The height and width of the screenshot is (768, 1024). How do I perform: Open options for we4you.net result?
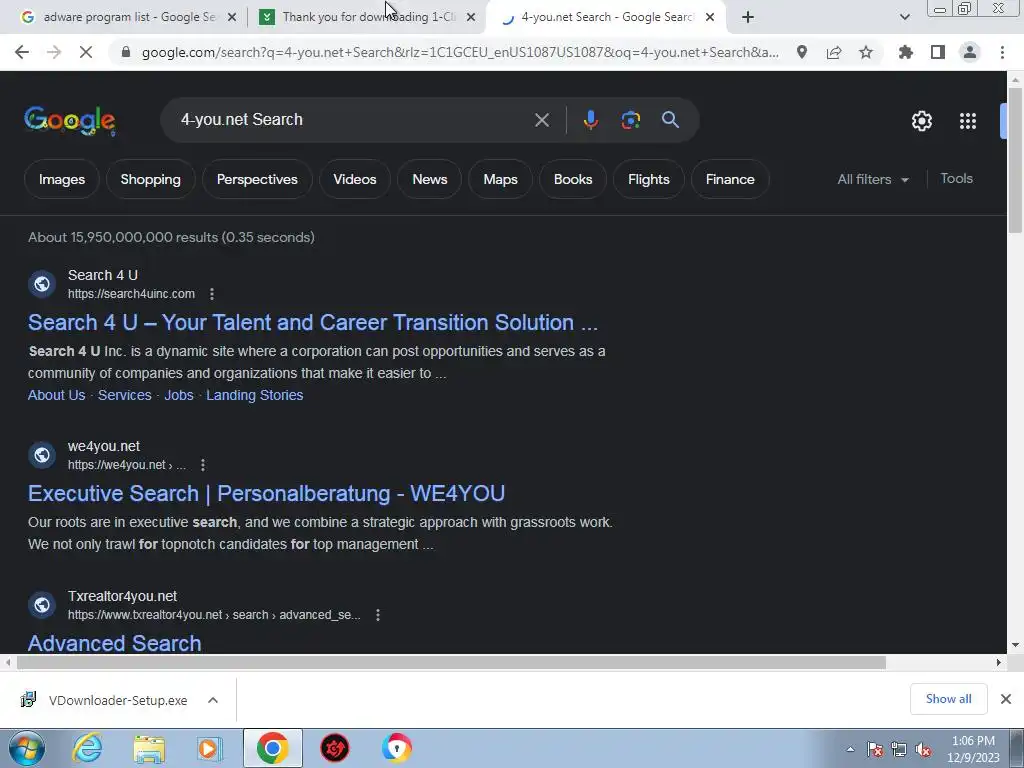[203, 465]
